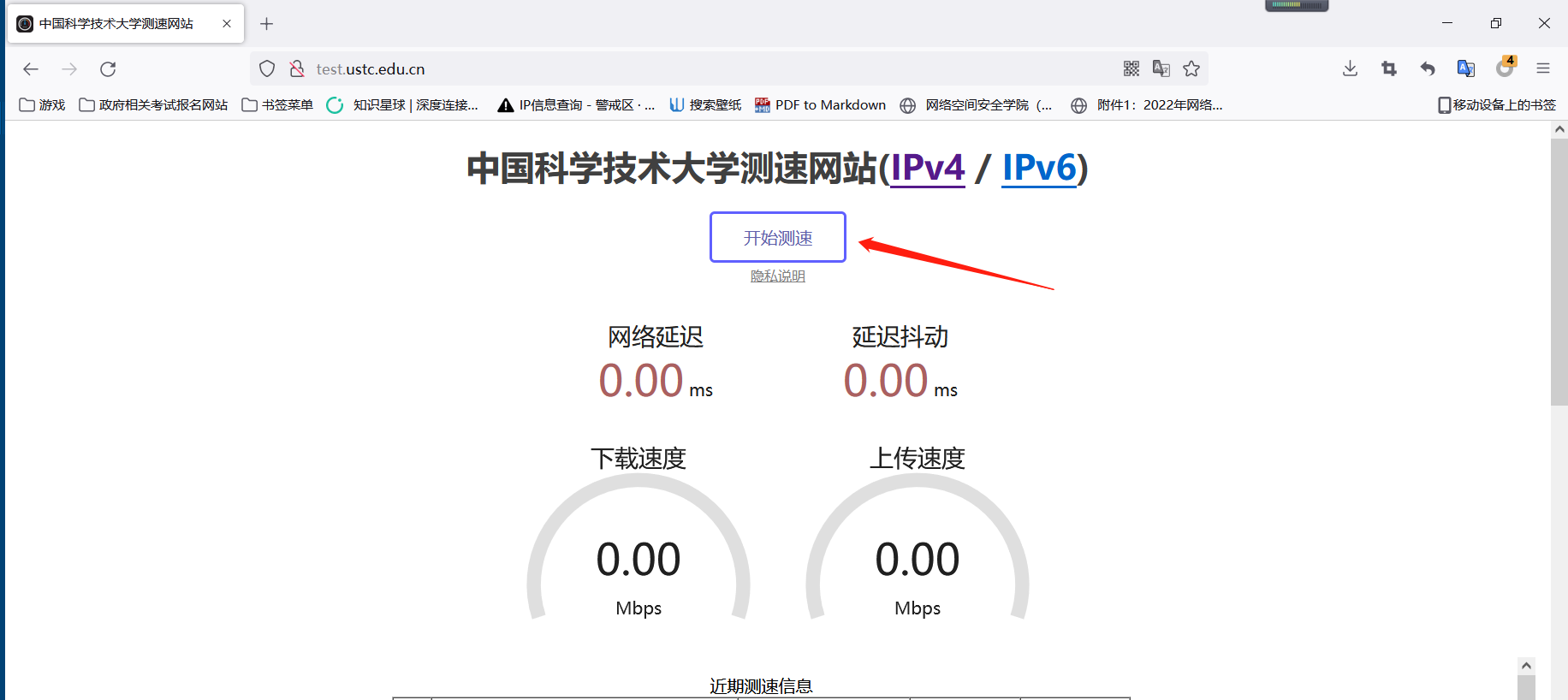Reload the current page
Viewport: 1568px width, 700px height.
(108, 69)
